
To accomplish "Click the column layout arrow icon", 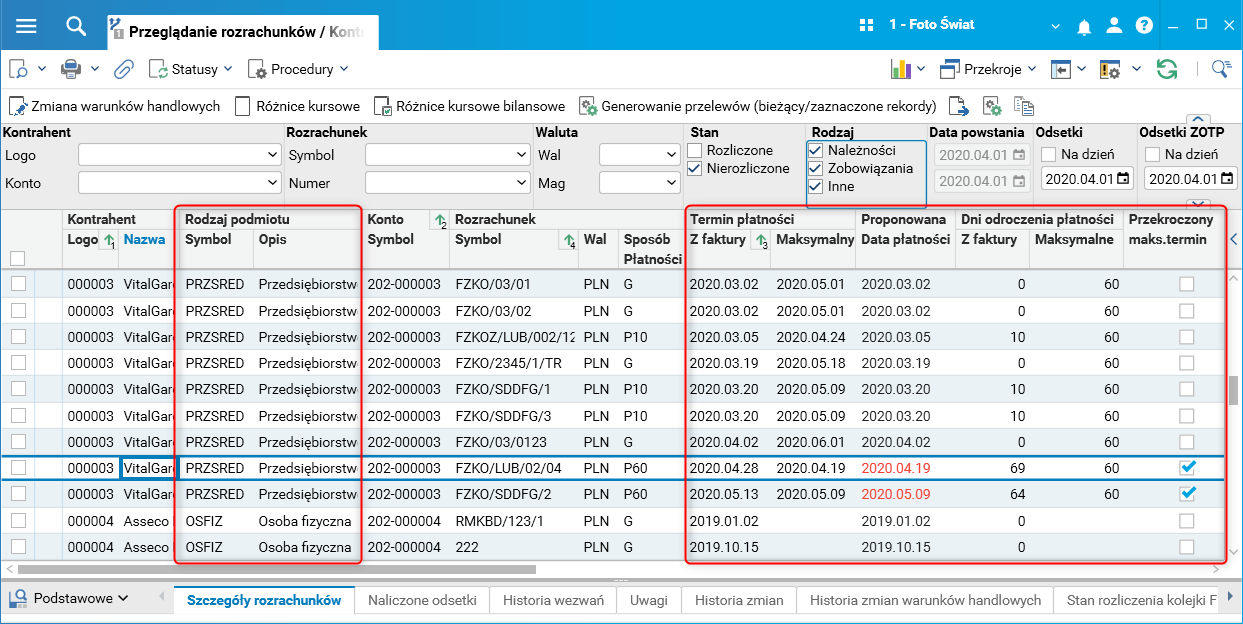I will point(1060,69).
